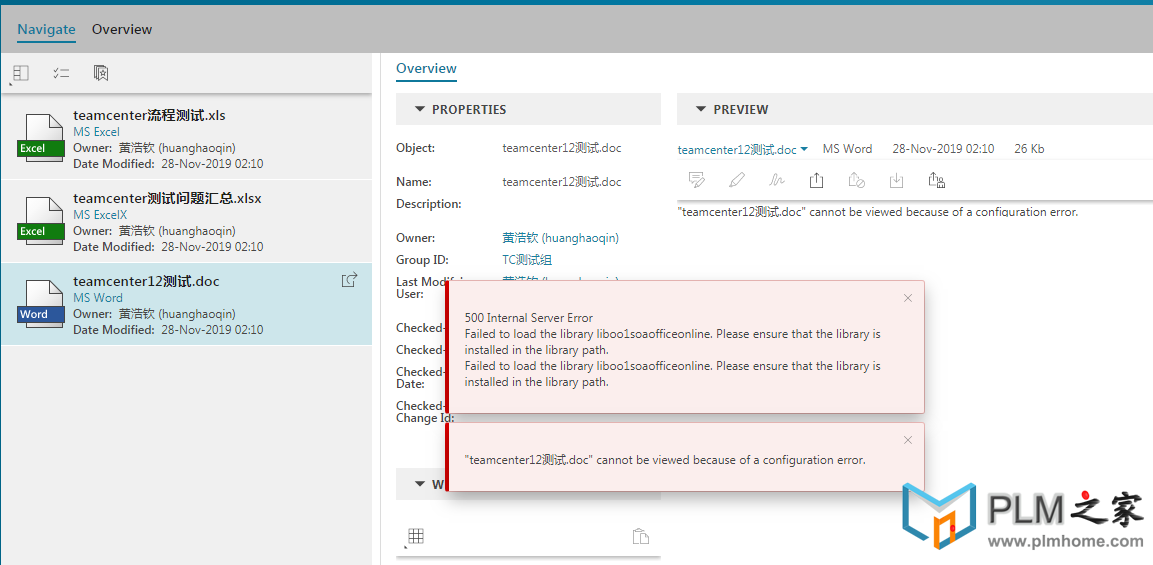Click MS Word label in preview header
Screen dimensions: 1153x565
[x=847, y=149]
